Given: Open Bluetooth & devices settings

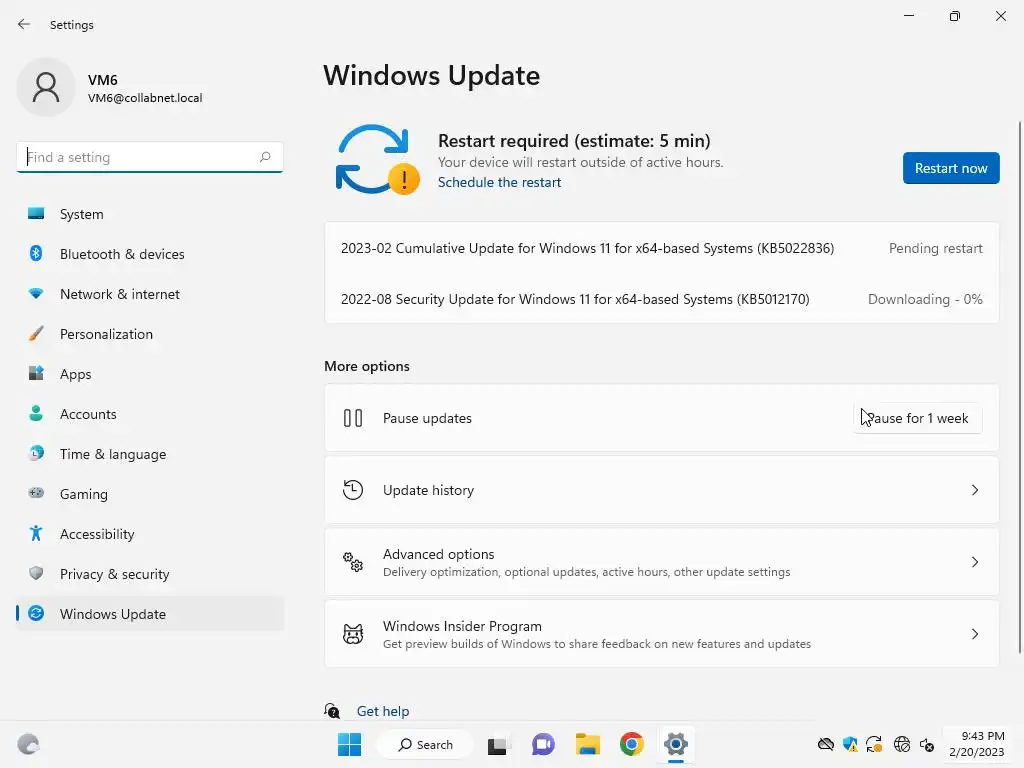Looking at the screenshot, I should (150, 254).
